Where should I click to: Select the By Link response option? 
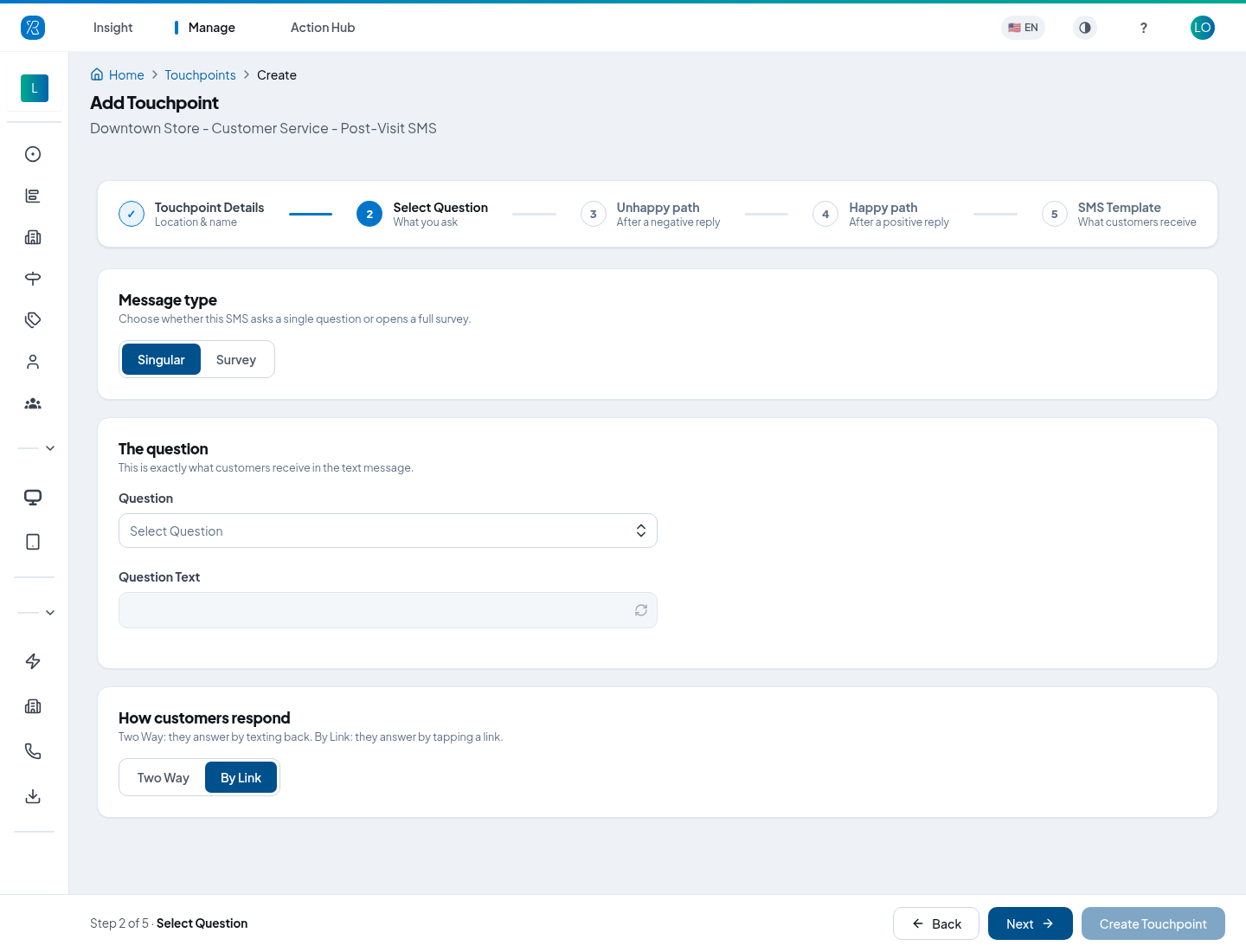(241, 777)
